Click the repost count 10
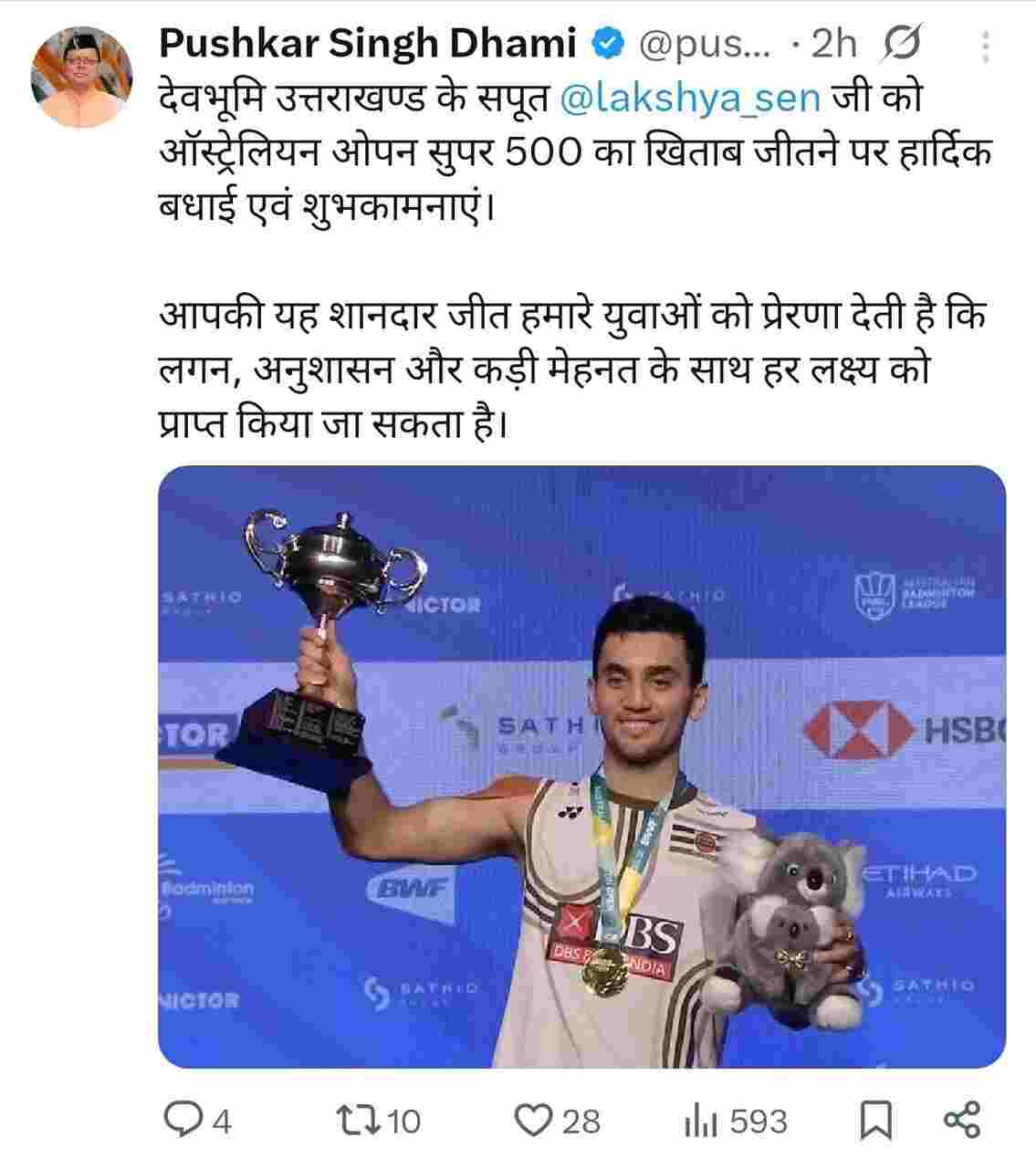This screenshot has height=1168, width=1036. 403,1121
